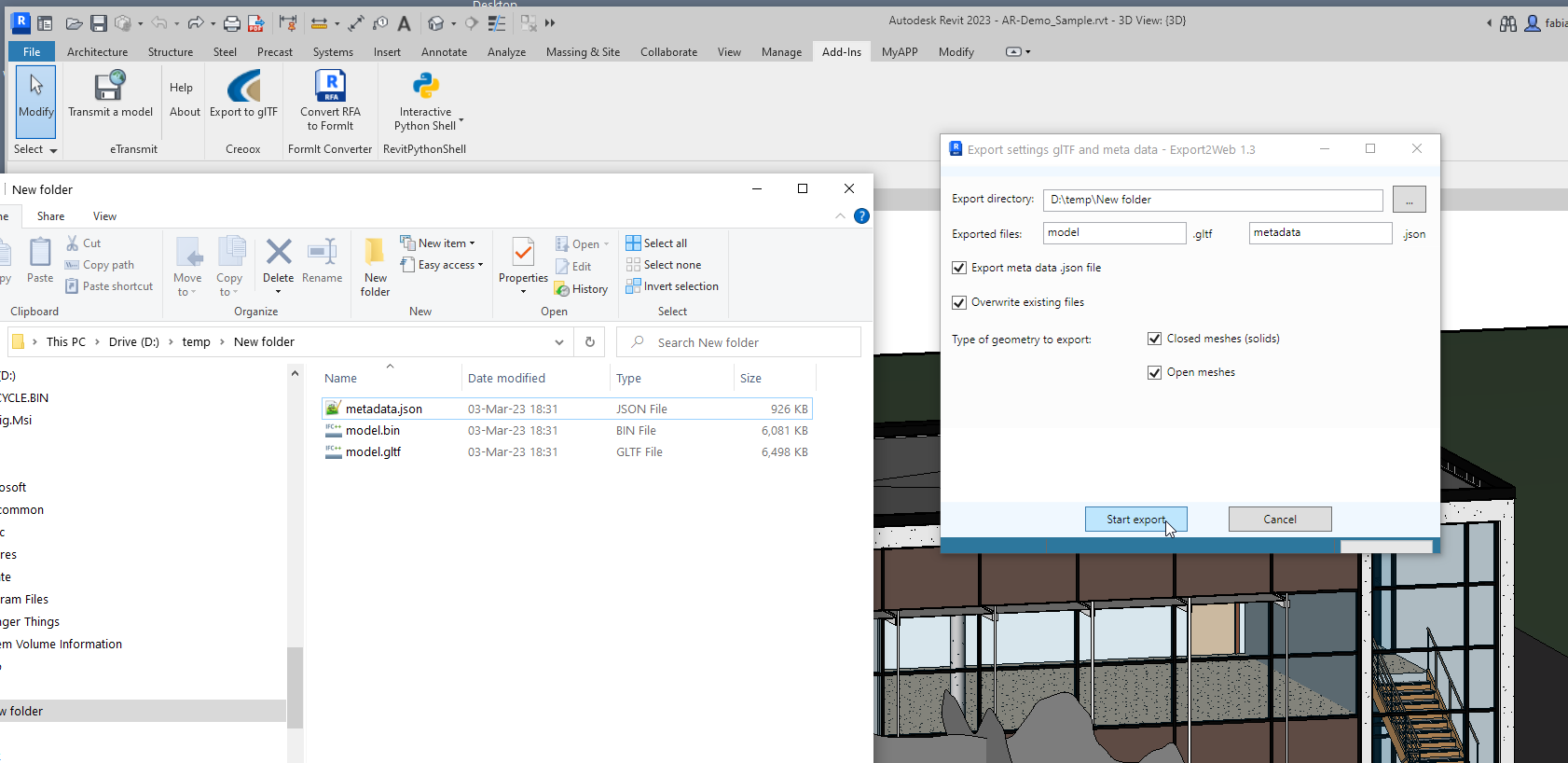
Task: Click Select all in the Explorer ribbon
Action: pos(657,243)
